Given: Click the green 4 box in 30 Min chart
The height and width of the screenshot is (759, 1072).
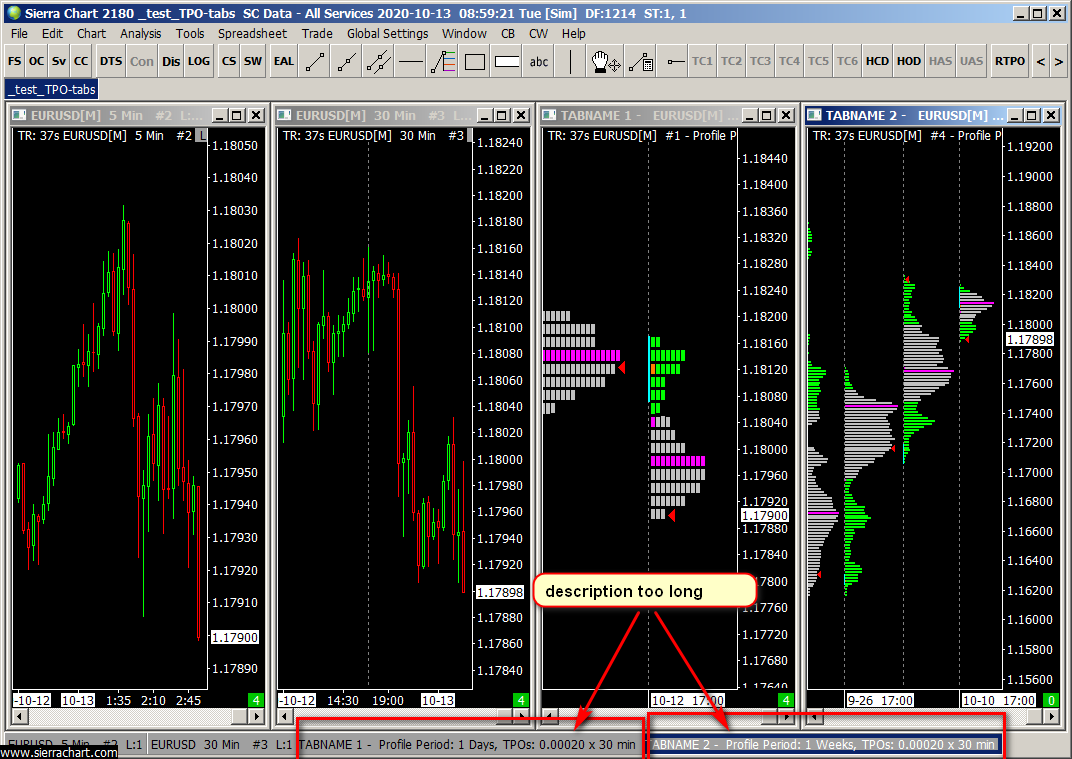Looking at the screenshot, I should (x=521, y=700).
